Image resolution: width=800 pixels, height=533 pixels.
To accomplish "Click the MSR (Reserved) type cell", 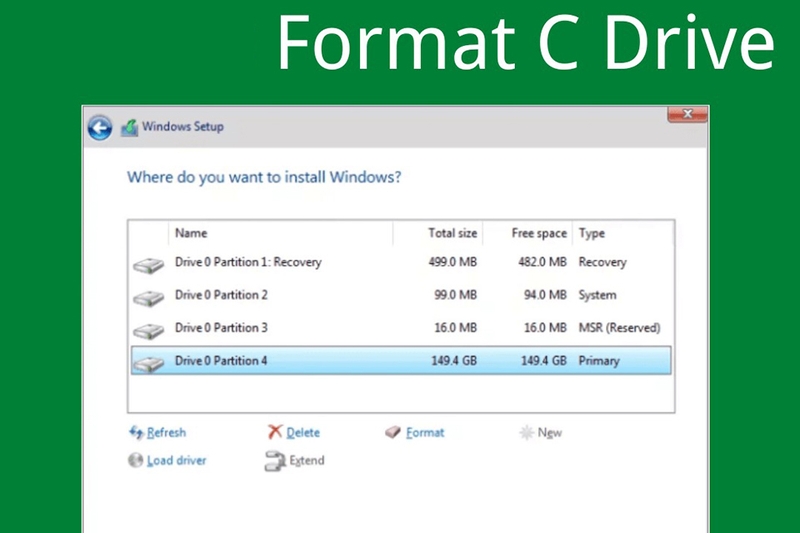I will tap(619, 328).
